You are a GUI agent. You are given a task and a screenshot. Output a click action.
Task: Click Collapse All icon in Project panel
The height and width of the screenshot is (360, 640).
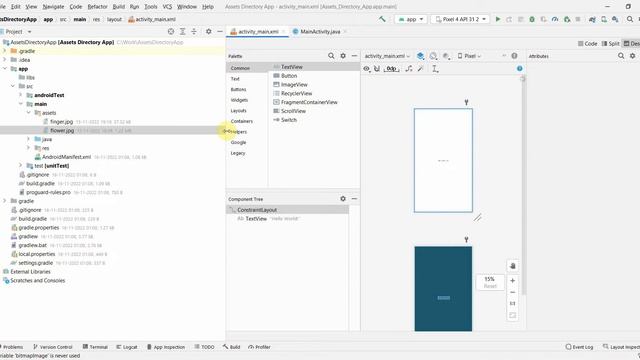click(x=194, y=31)
